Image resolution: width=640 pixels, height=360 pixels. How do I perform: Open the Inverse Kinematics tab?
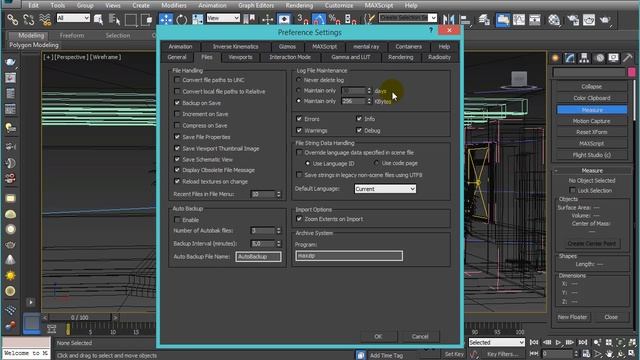point(236,47)
